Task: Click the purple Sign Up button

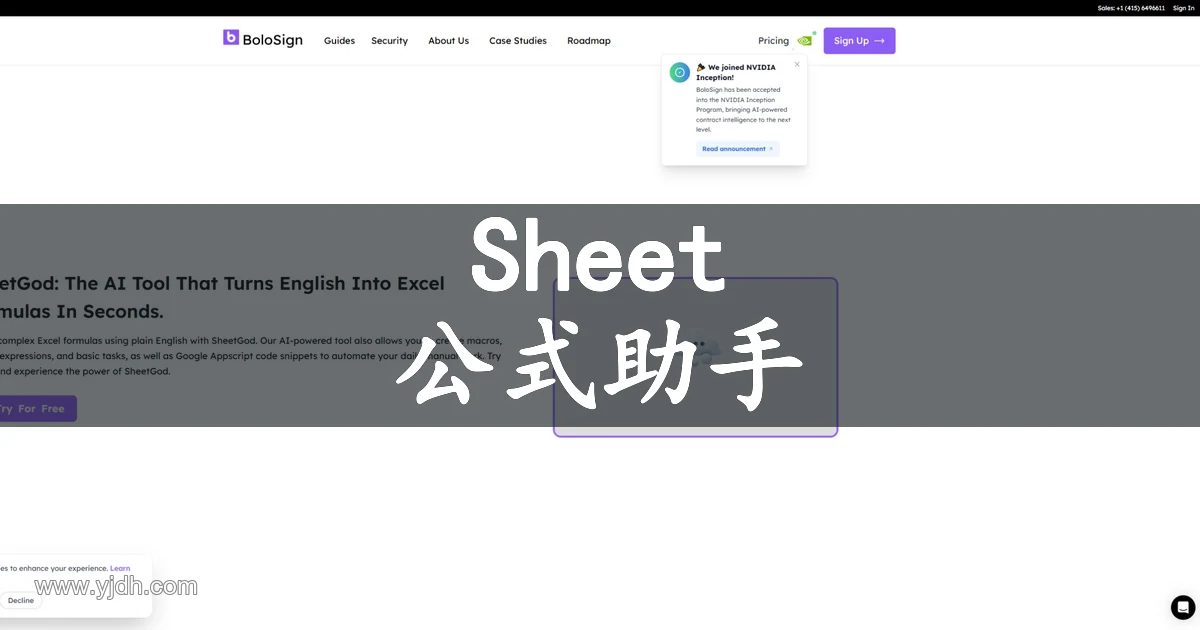Action: tap(859, 41)
